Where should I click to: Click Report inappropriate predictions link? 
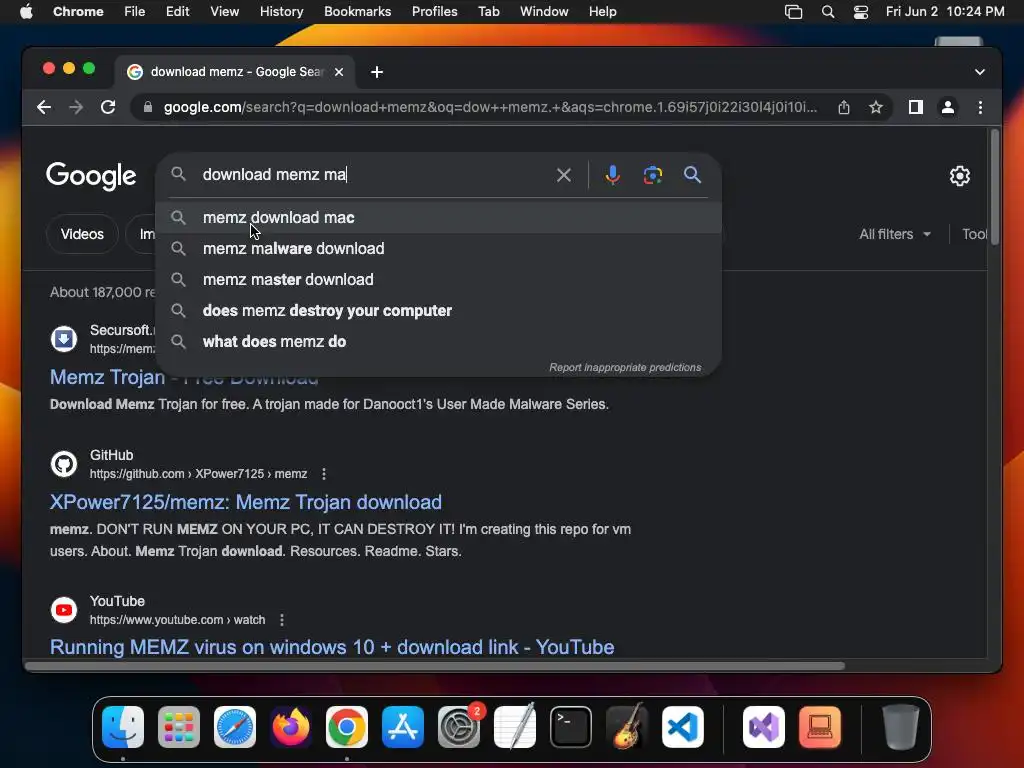tap(625, 368)
